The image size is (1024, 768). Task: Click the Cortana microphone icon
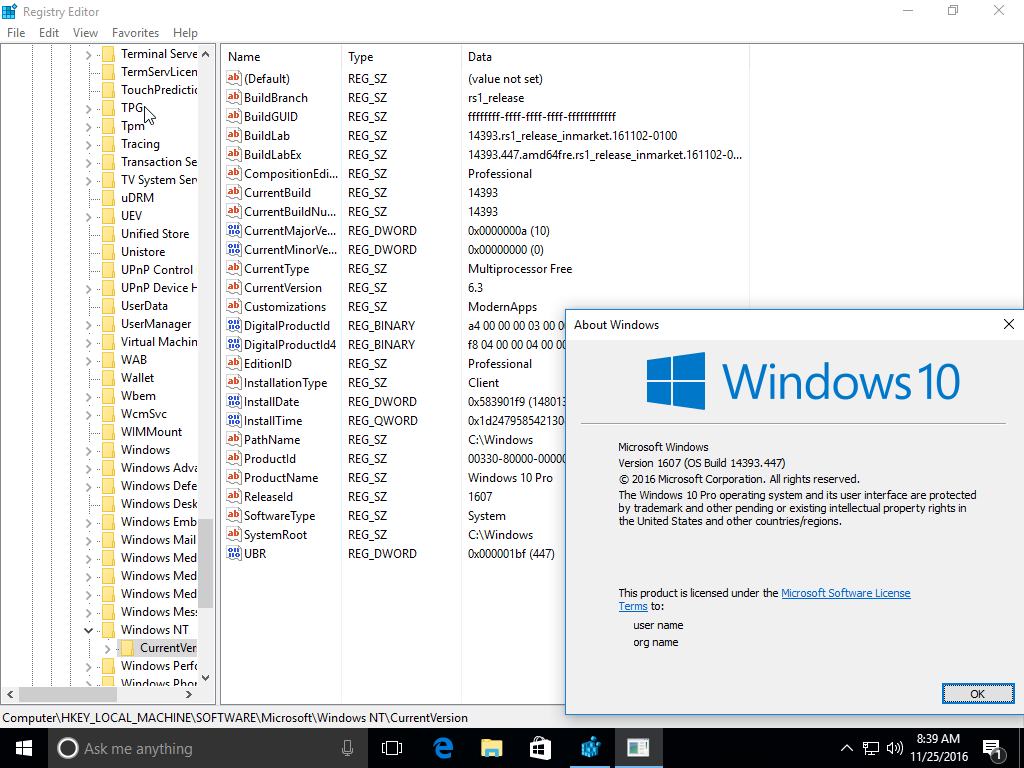click(347, 748)
